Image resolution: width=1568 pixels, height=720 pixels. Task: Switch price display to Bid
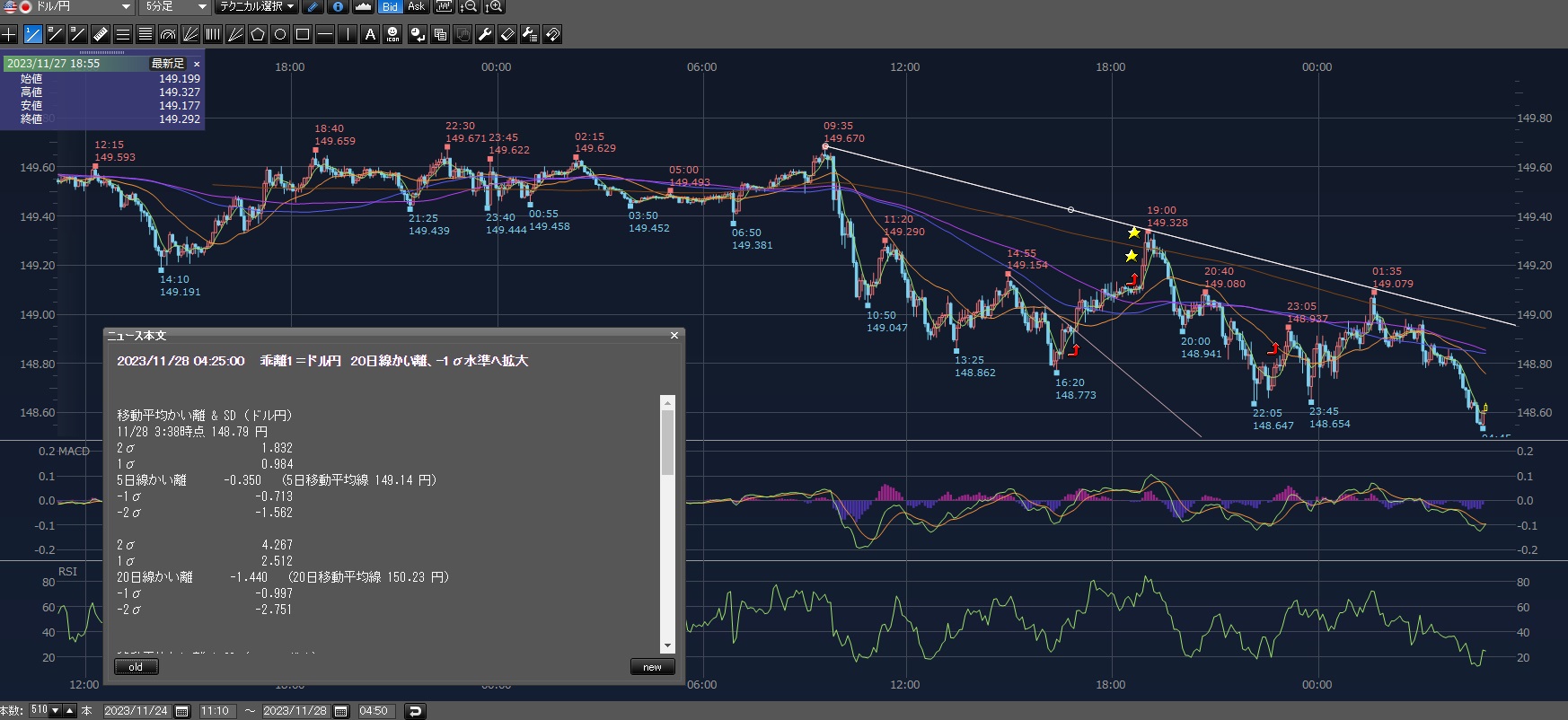coord(390,7)
